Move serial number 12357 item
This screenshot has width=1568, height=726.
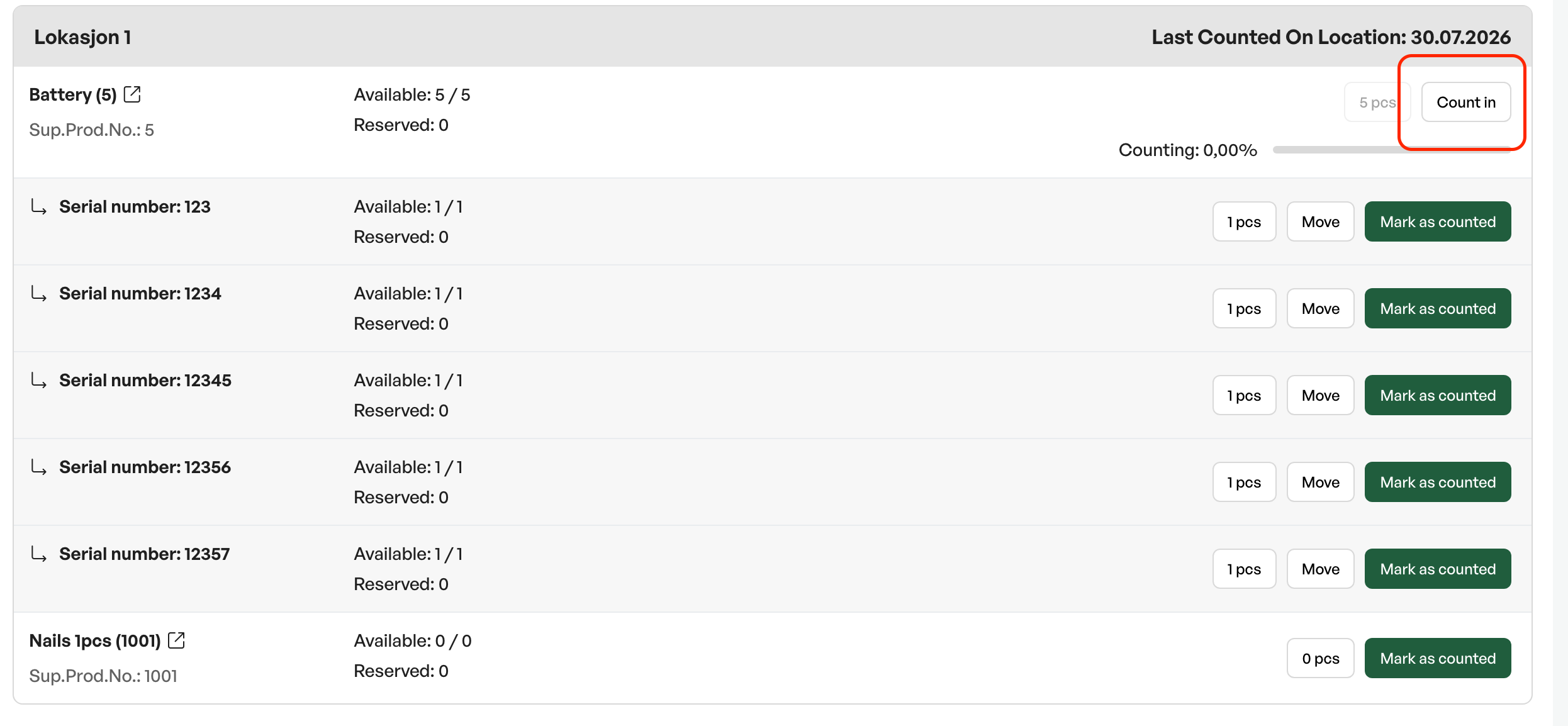click(1320, 569)
